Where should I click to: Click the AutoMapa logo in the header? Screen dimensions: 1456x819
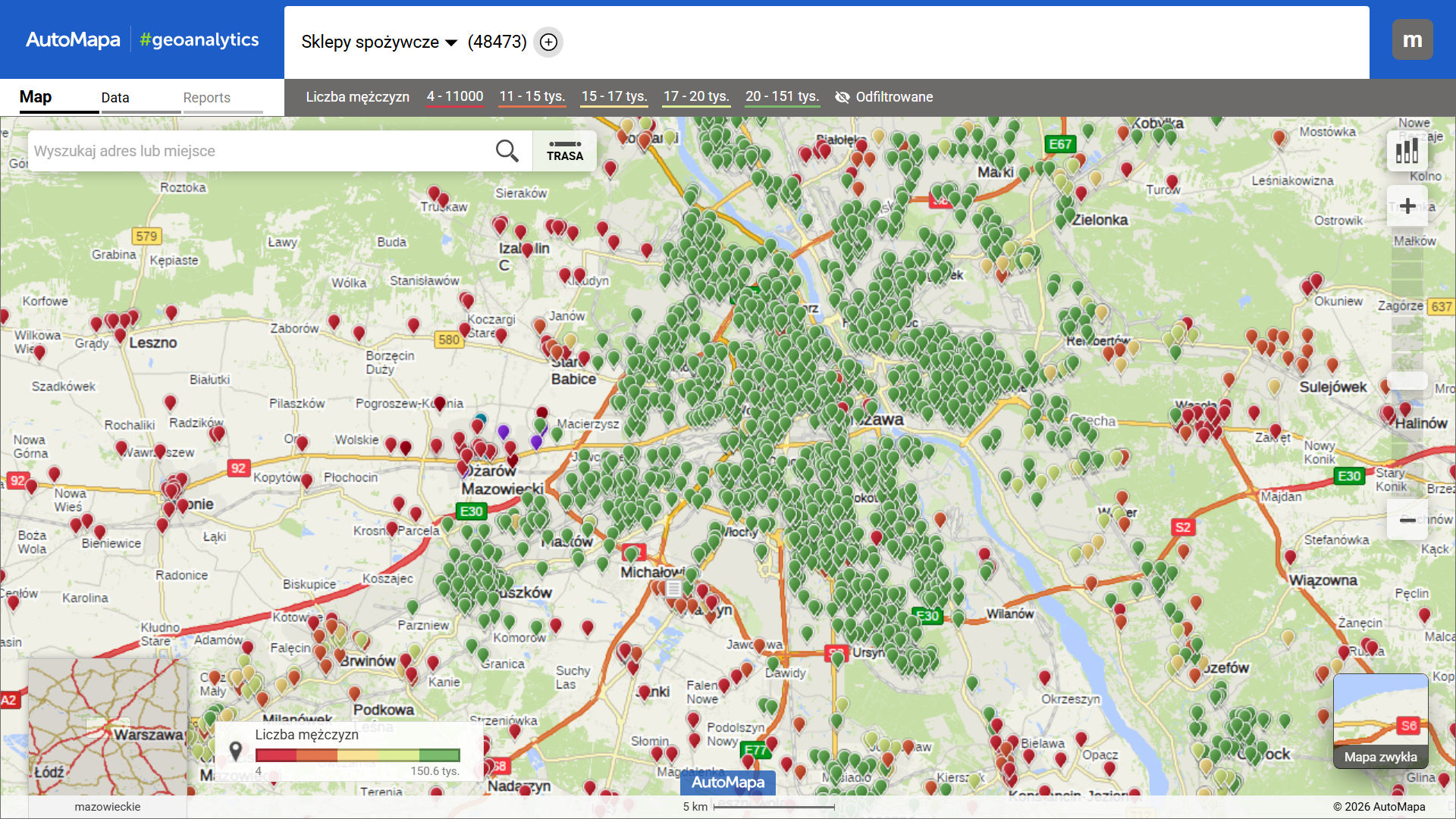pos(74,39)
